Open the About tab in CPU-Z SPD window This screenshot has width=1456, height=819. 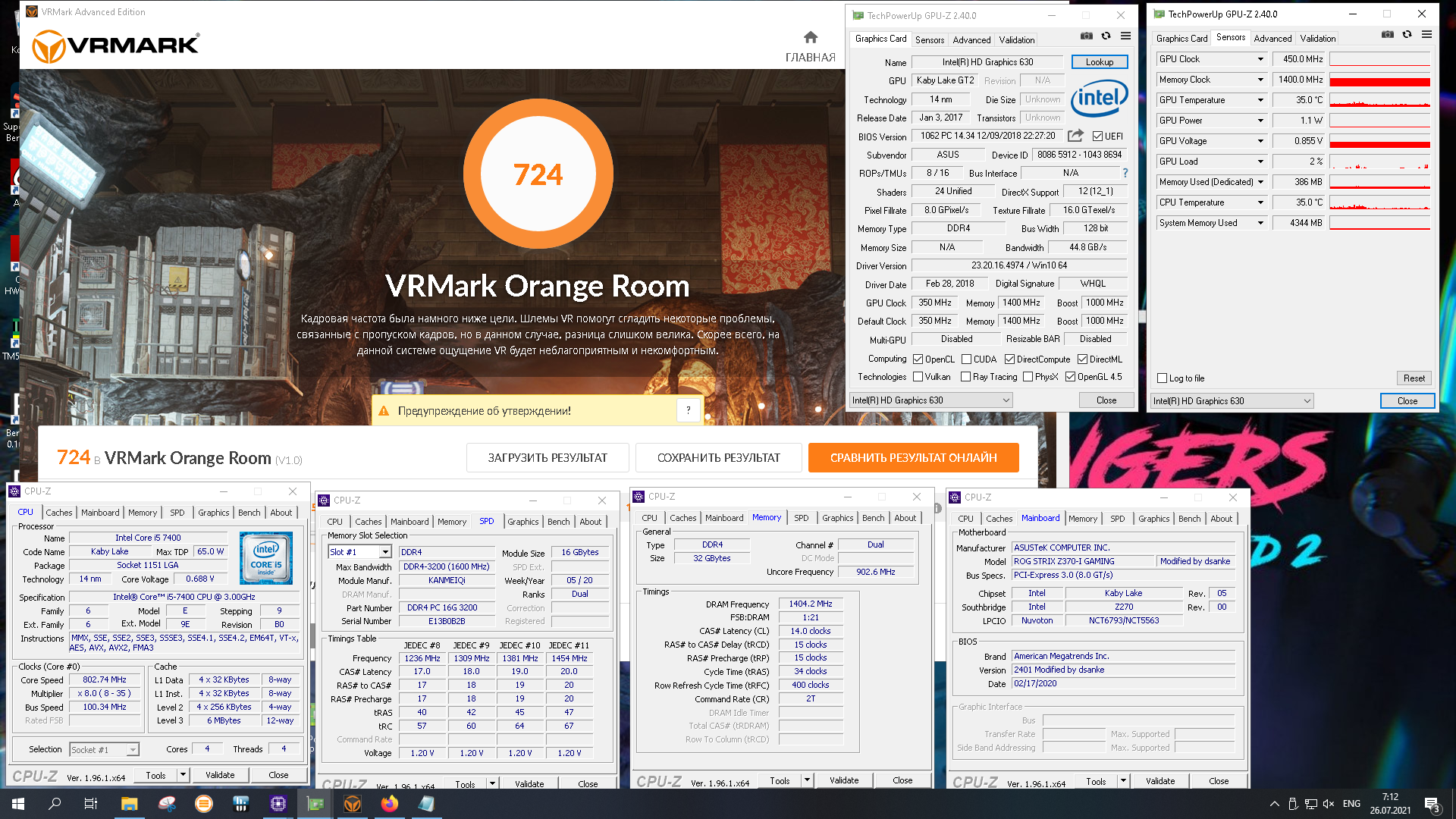point(590,522)
